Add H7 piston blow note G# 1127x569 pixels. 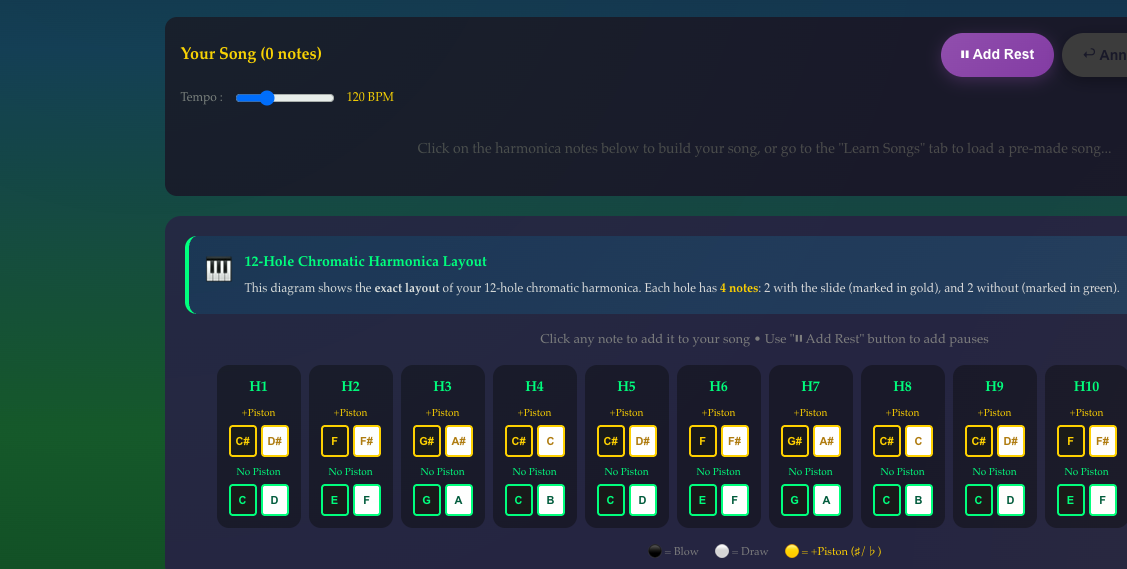(795, 441)
